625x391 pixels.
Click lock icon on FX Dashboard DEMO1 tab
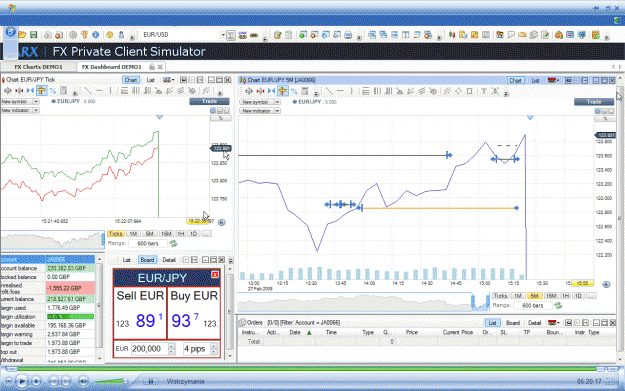coord(151,67)
